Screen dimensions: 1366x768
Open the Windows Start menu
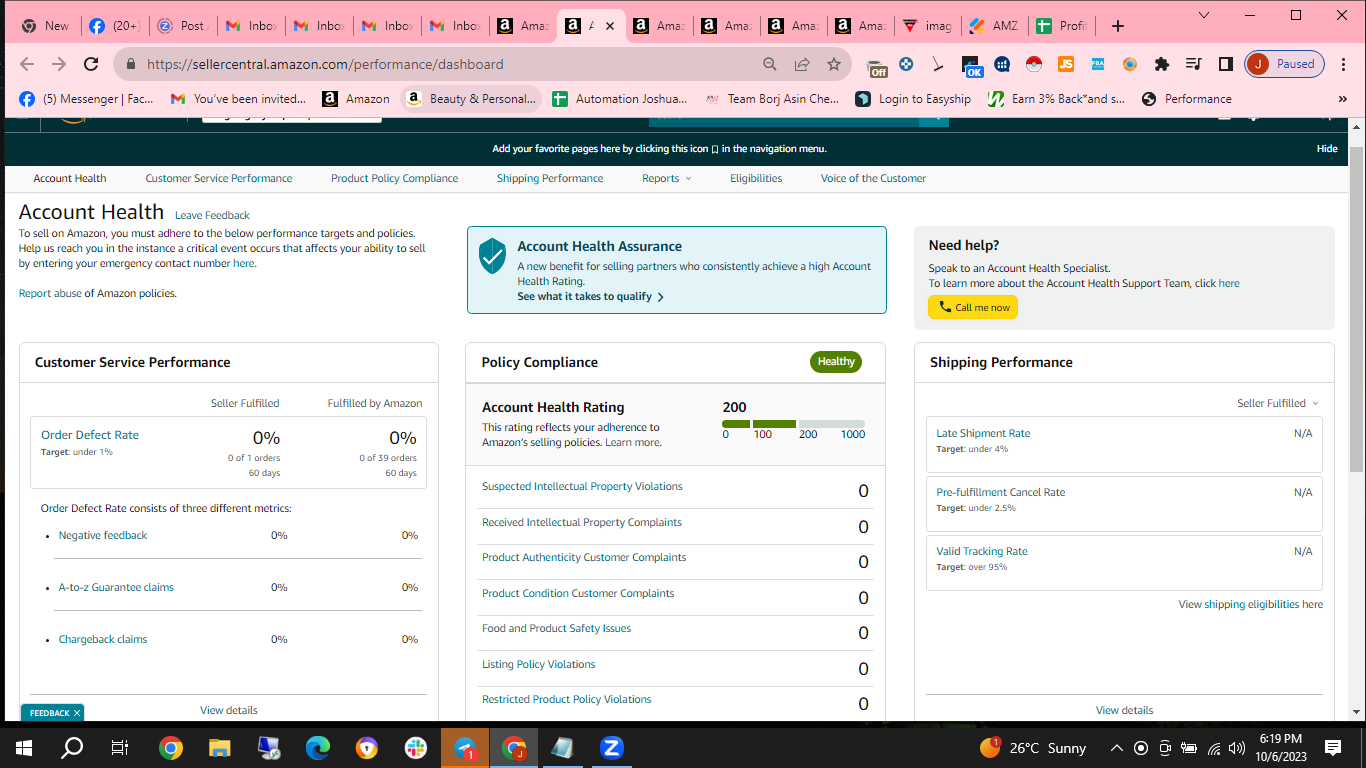pyautogui.click(x=24, y=747)
